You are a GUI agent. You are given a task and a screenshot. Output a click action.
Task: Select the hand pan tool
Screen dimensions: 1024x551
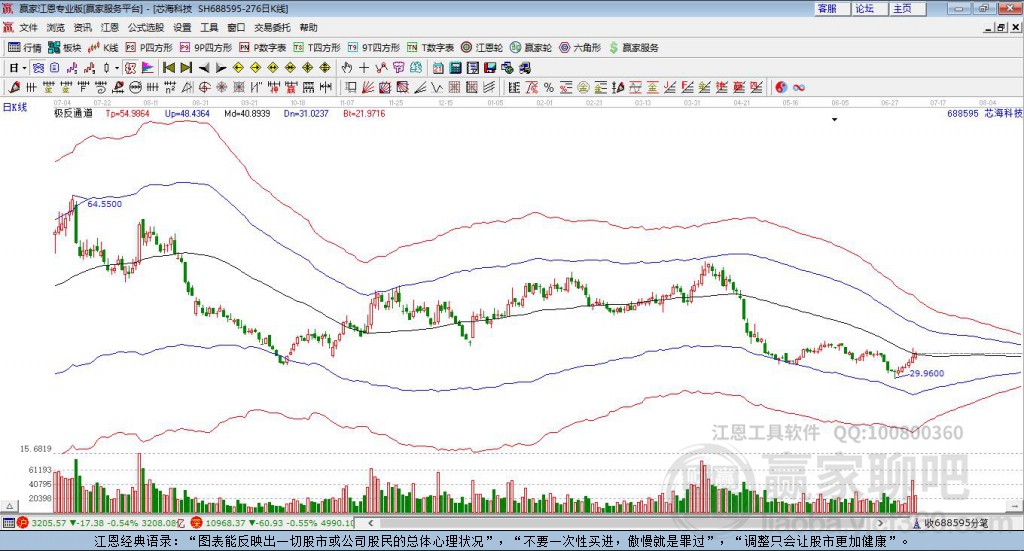click(347, 68)
